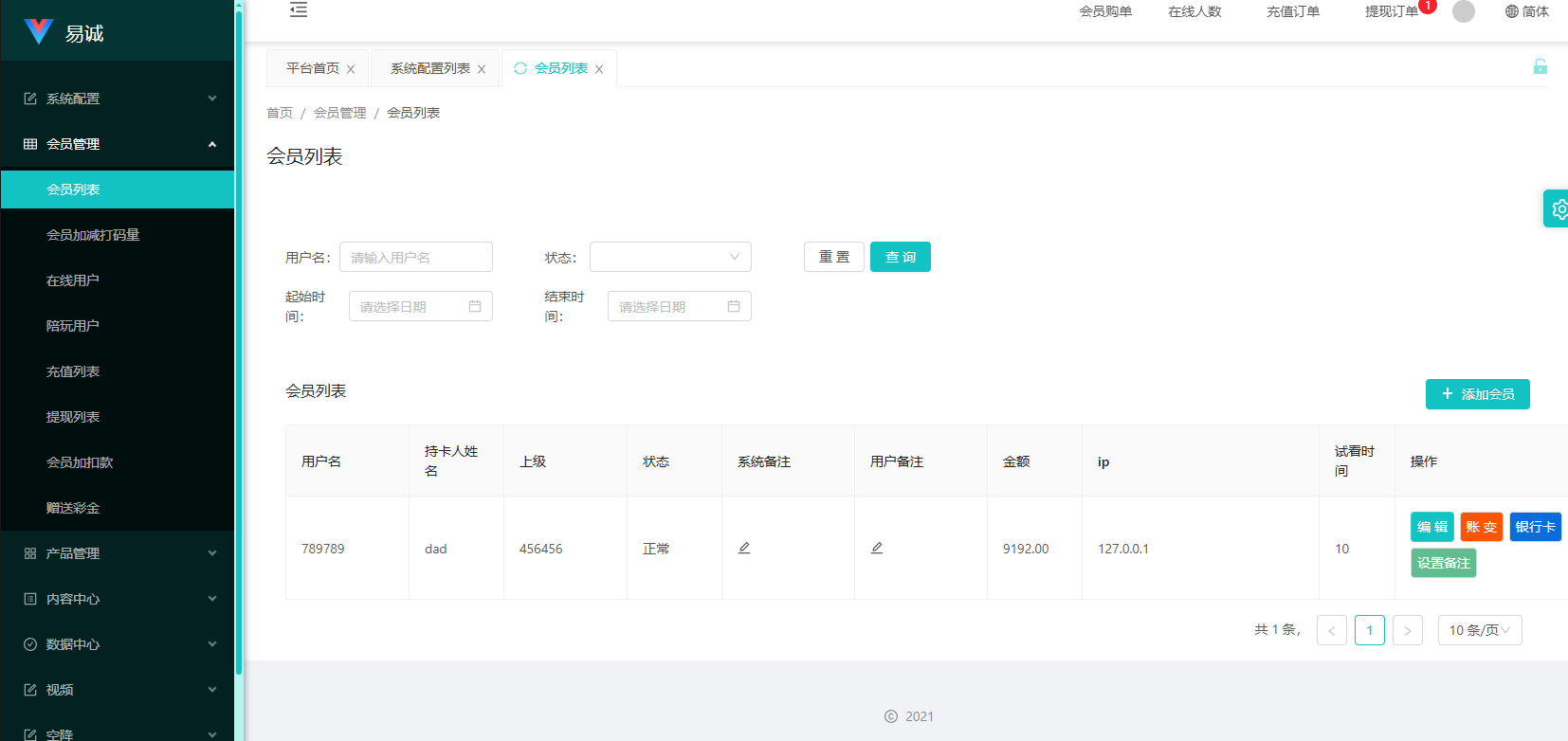
Task: Close the 平台首页 tab
Action: click(x=351, y=69)
